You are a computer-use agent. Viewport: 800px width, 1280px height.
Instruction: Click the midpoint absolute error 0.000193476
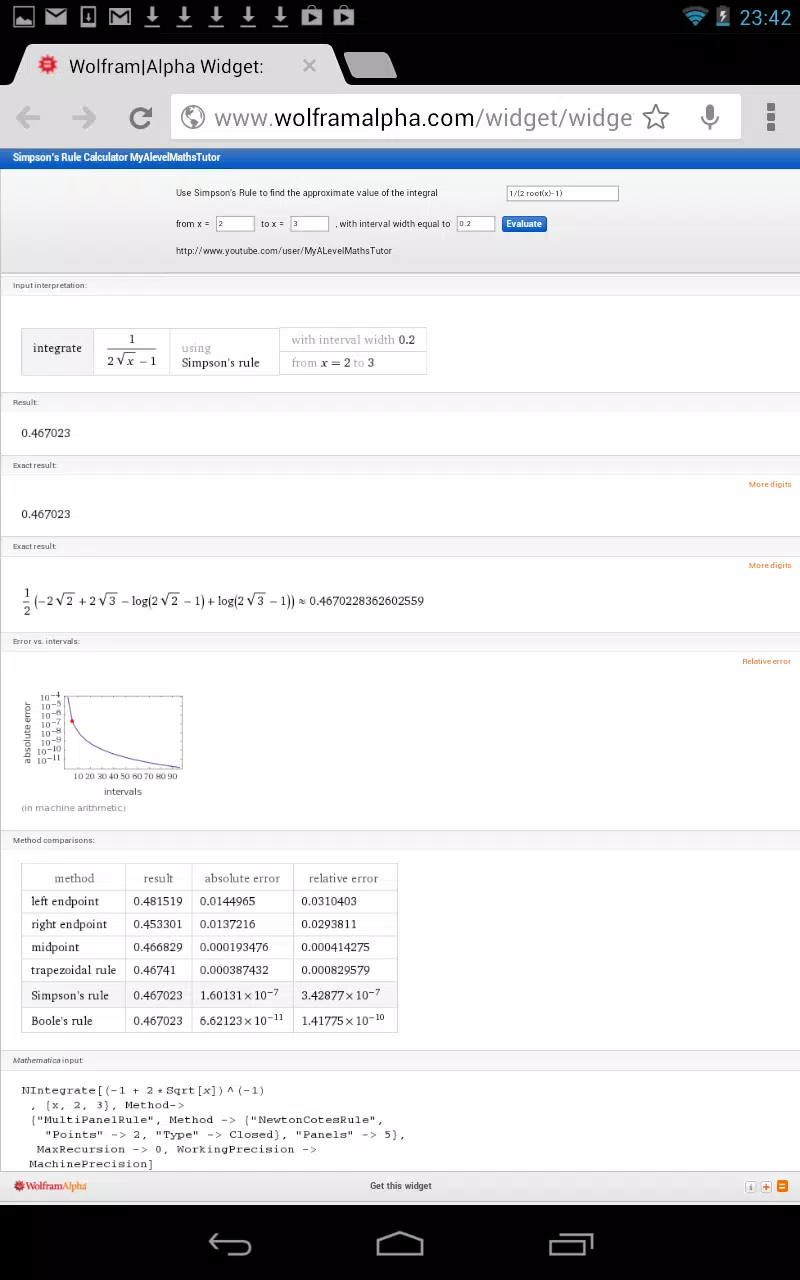point(234,947)
